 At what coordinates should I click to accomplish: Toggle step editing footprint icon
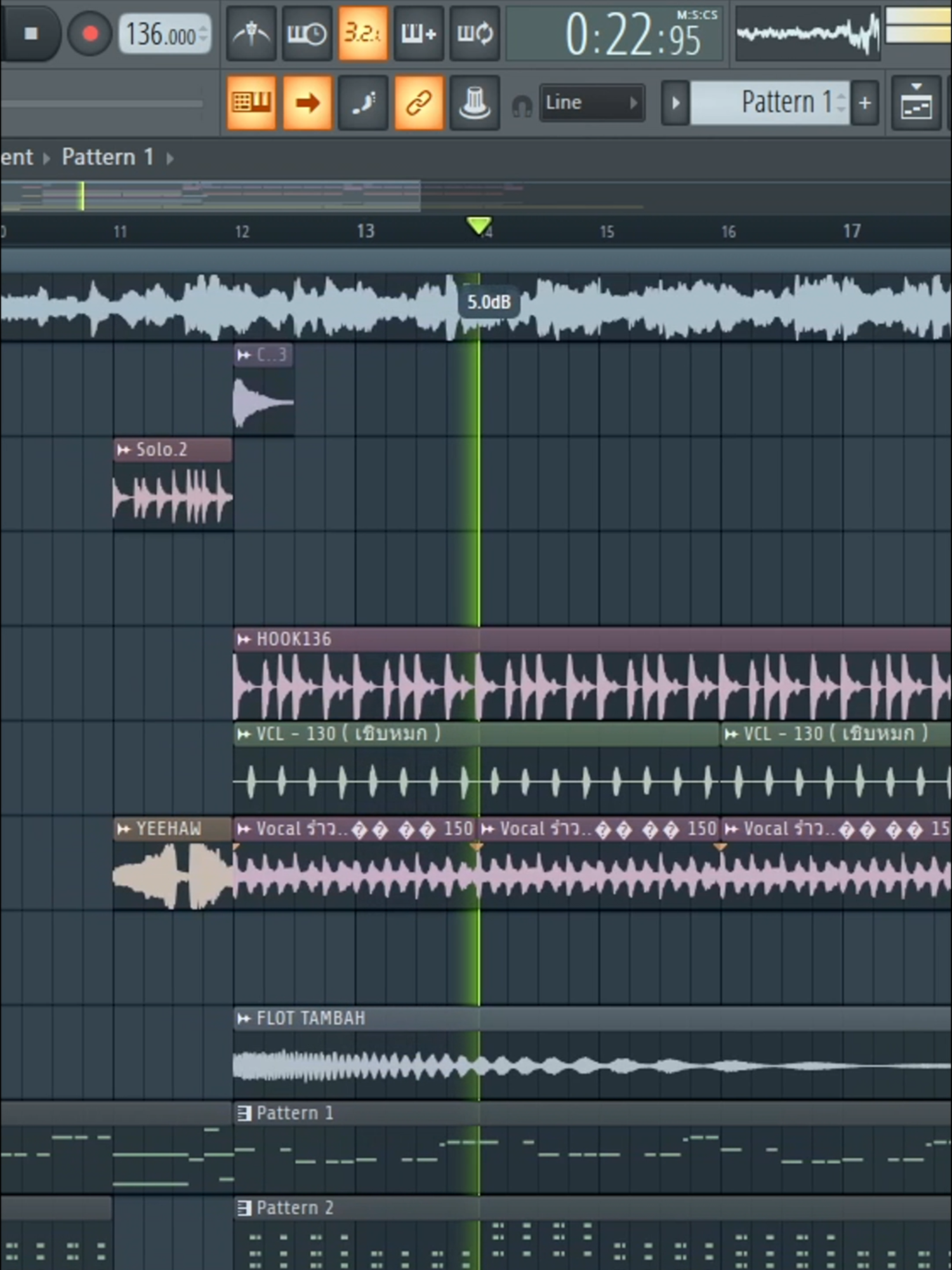click(362, 102)
